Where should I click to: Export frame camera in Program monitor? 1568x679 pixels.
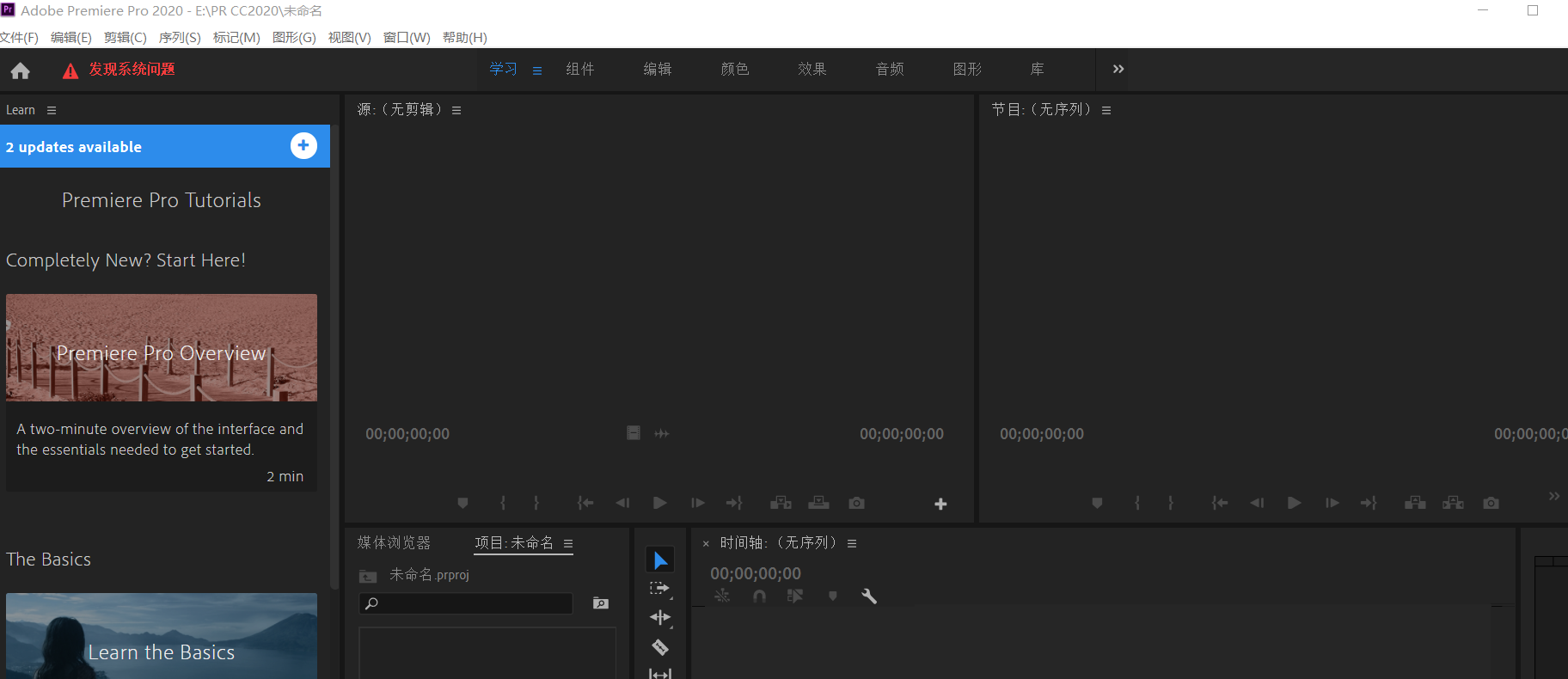(x=1491, y=503)
